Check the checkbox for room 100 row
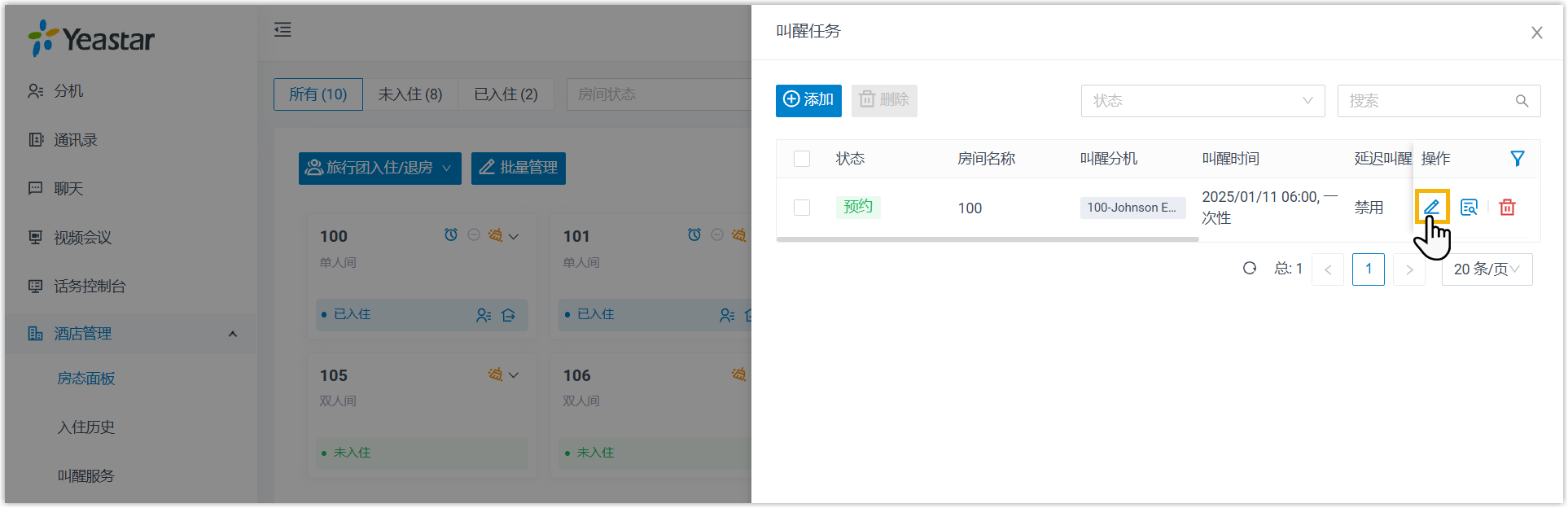This screenshot has height=508, width=1568. coord(802,208)
